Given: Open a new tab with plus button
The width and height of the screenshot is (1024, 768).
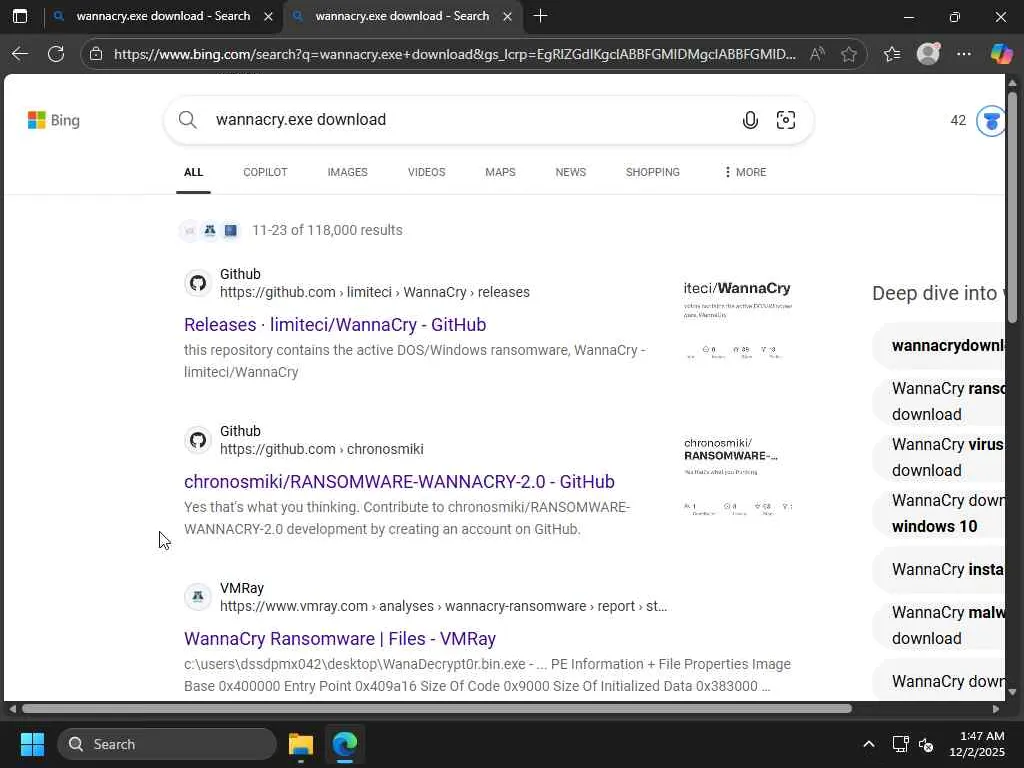Looking at the screenshot, I should 540,16.
